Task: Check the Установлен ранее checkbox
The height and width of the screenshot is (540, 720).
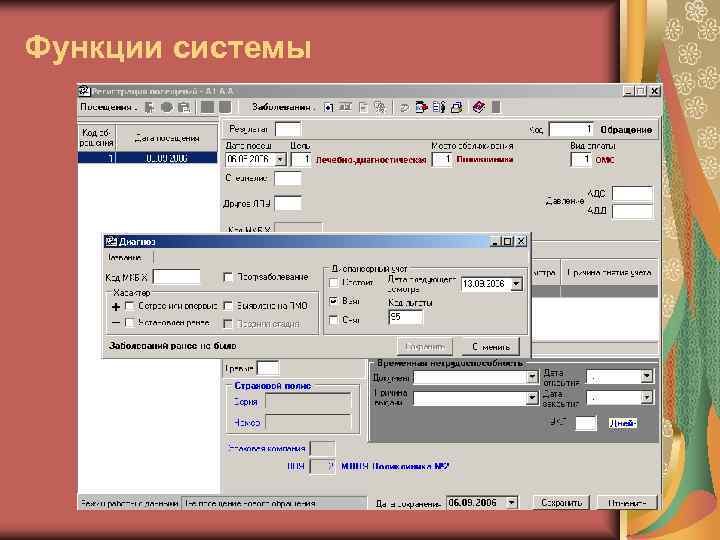Action: click(x=130, y=323)
